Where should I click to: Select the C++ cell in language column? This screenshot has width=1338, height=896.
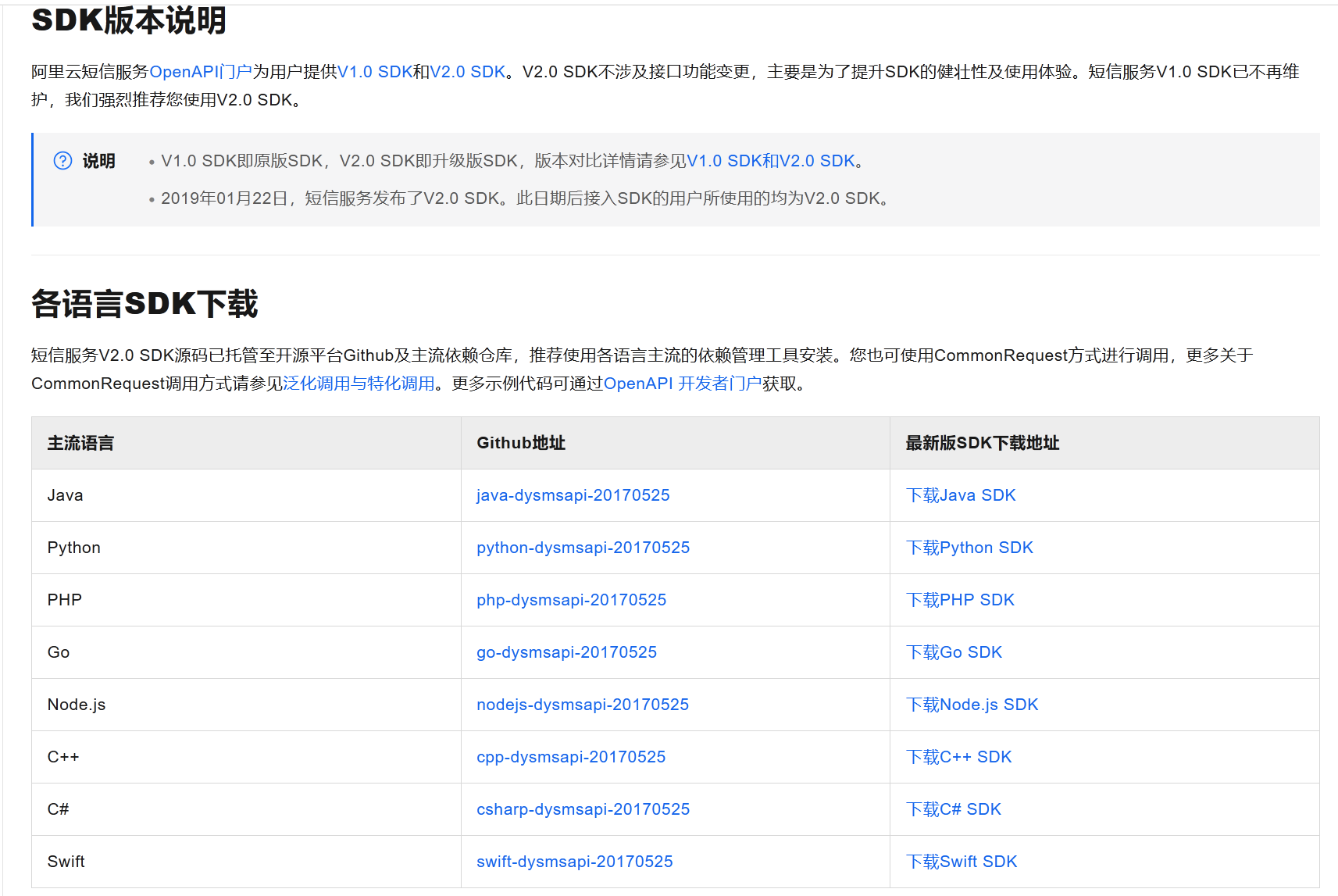tap(246, 757)
